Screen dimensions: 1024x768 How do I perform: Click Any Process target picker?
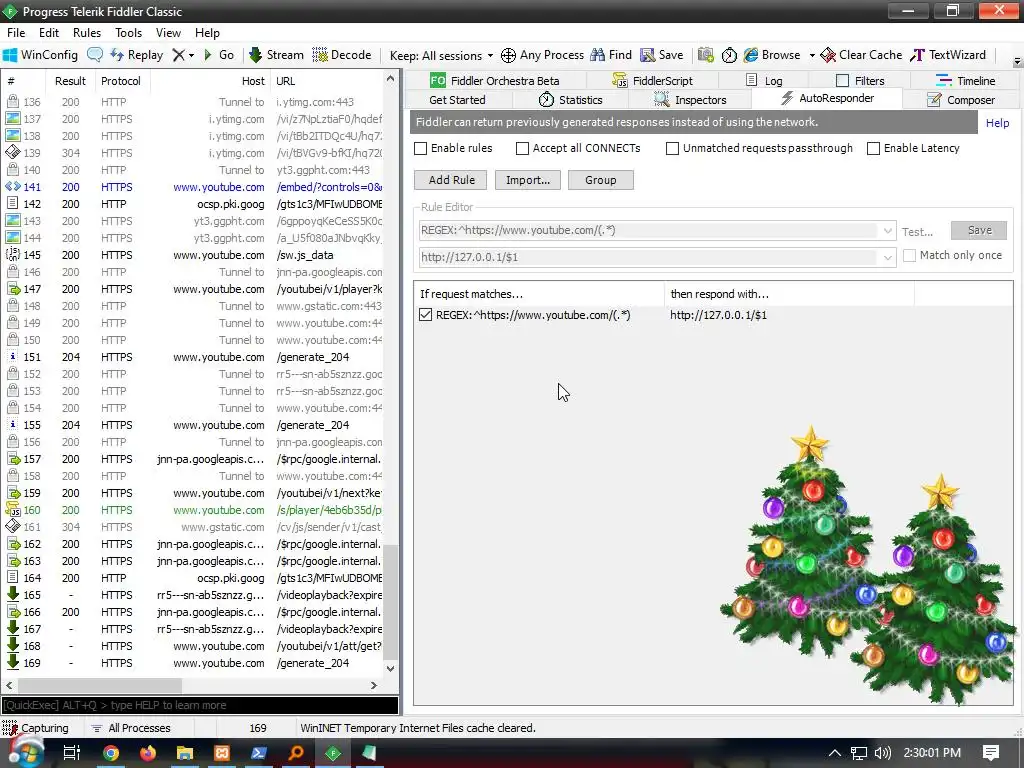(x=542, y=55)
